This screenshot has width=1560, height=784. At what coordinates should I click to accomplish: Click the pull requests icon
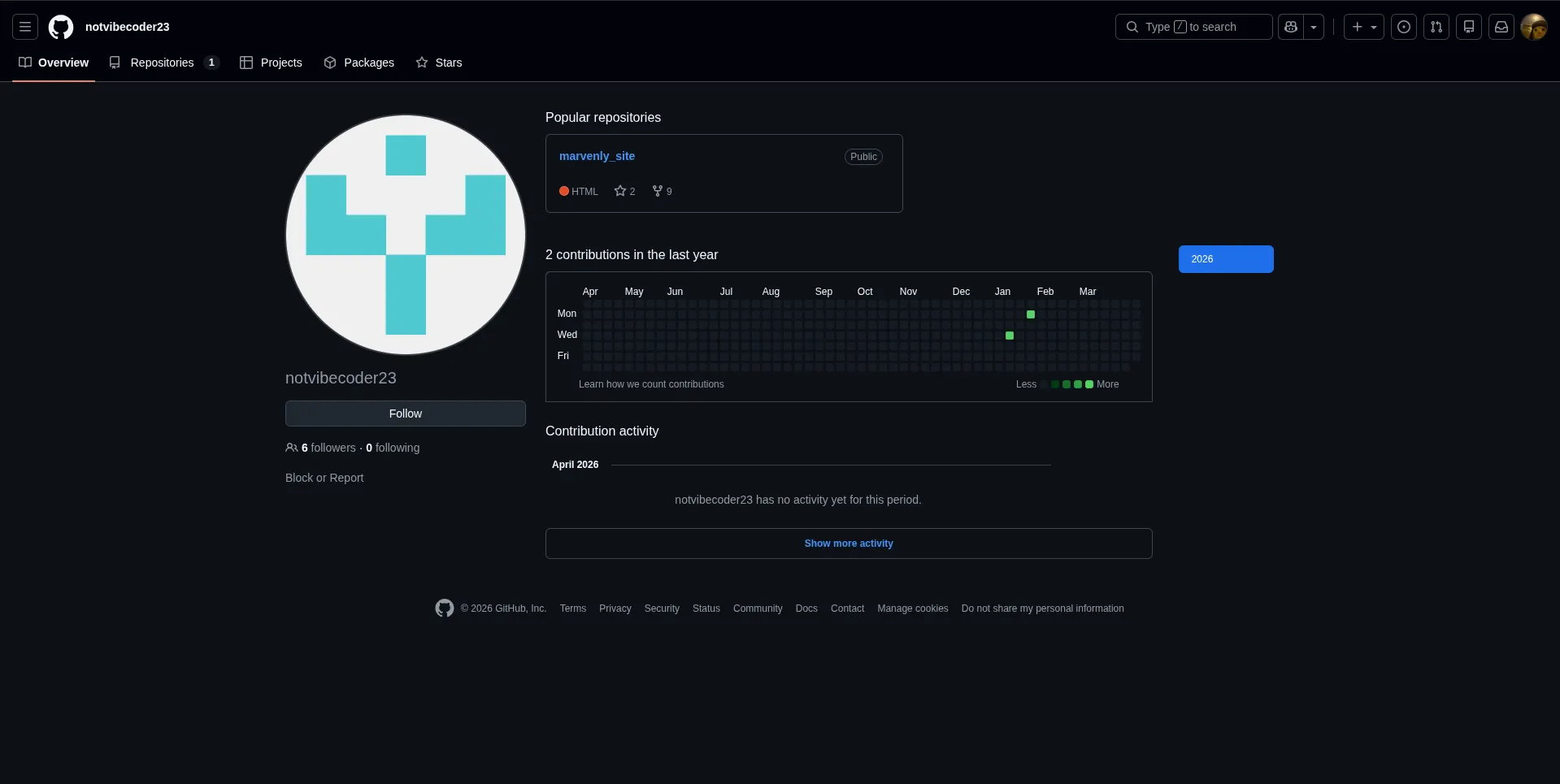click(1436, 27)
